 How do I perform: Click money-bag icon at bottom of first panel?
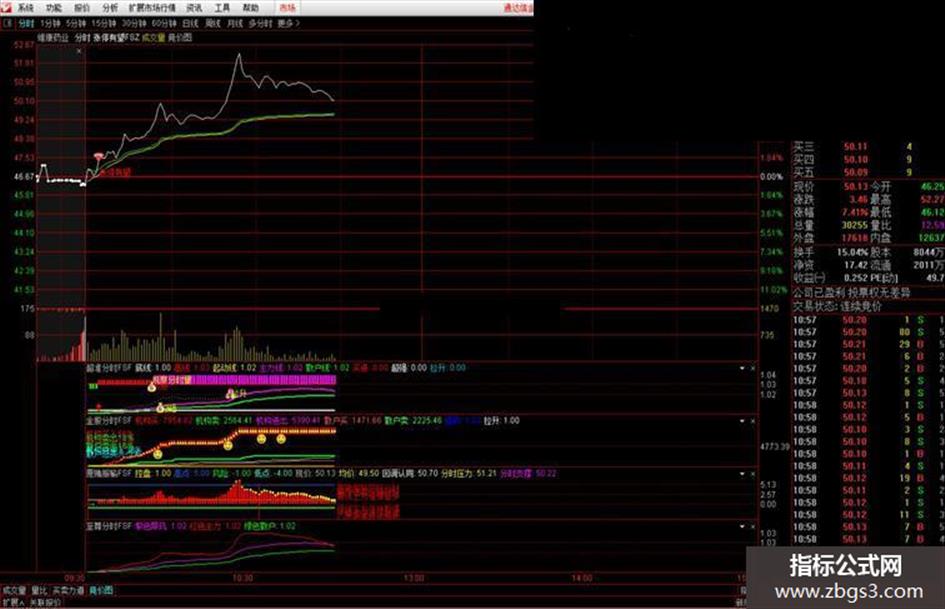(x=160, y=408)
